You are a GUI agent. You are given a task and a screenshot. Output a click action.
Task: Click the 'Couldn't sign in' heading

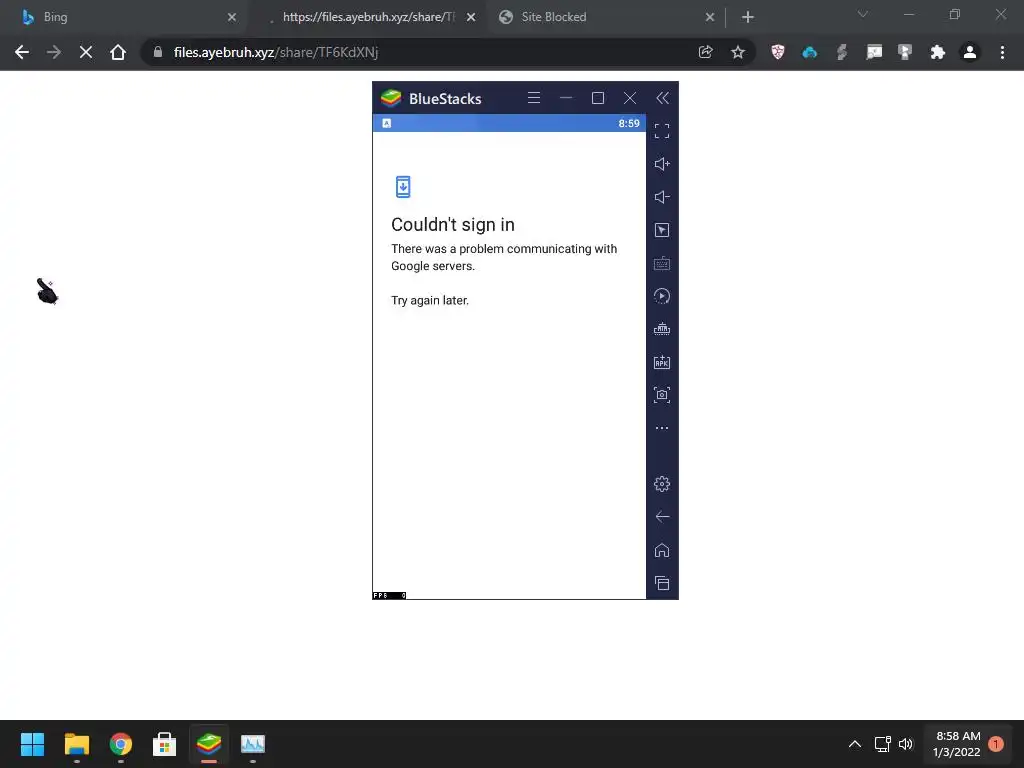(x=453, y=225)
